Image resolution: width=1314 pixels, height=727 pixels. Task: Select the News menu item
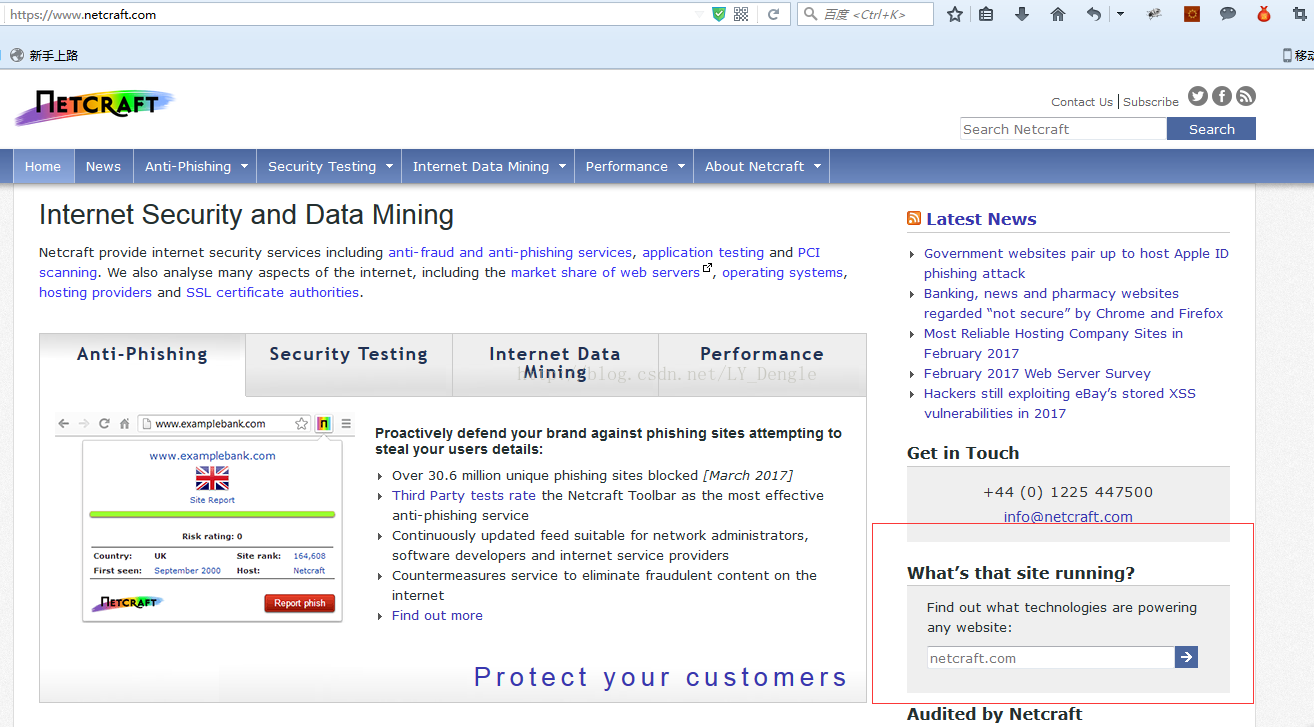point(103,166)
